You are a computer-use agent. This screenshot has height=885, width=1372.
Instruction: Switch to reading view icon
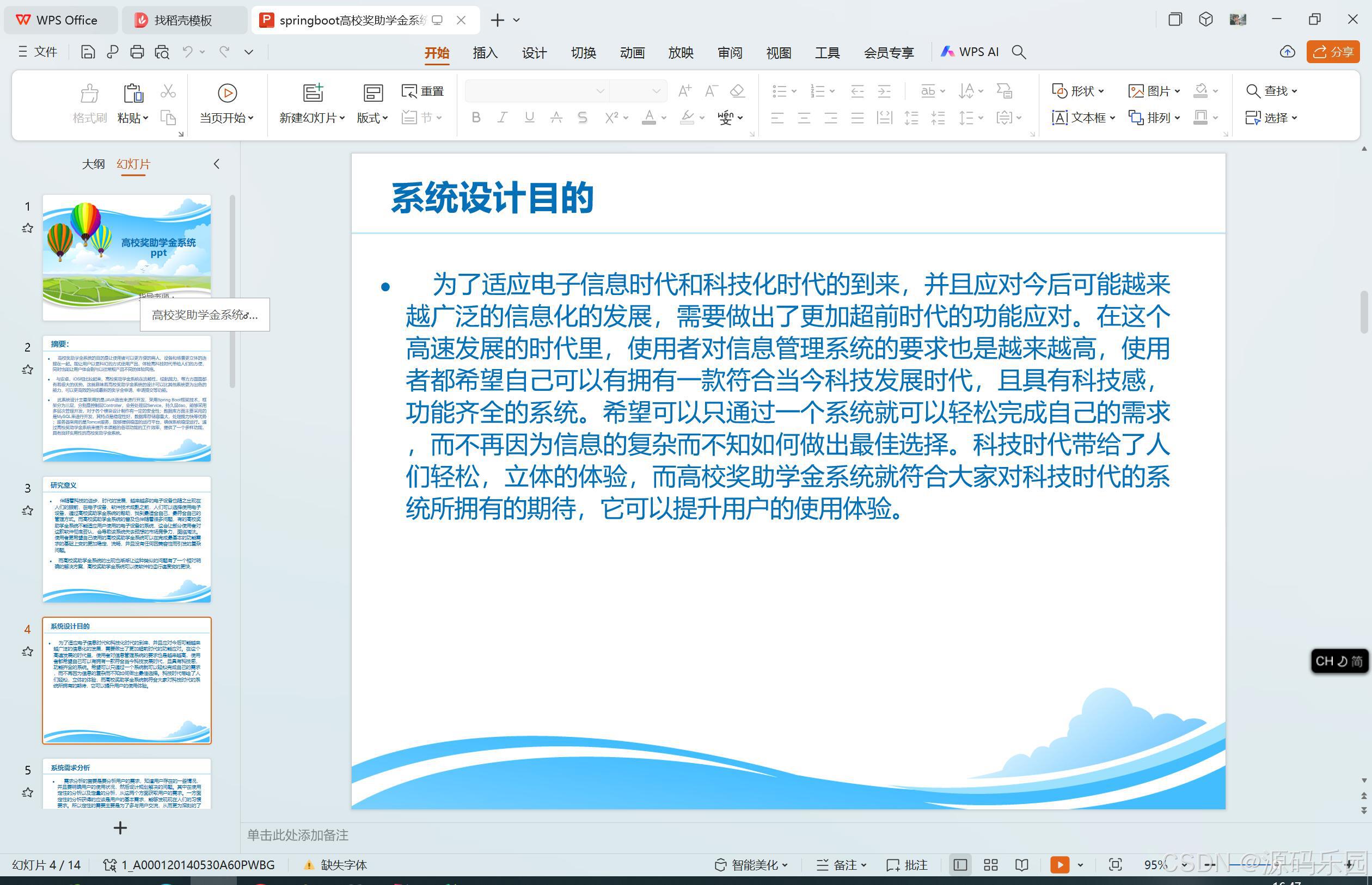[x=1021, y=865]
